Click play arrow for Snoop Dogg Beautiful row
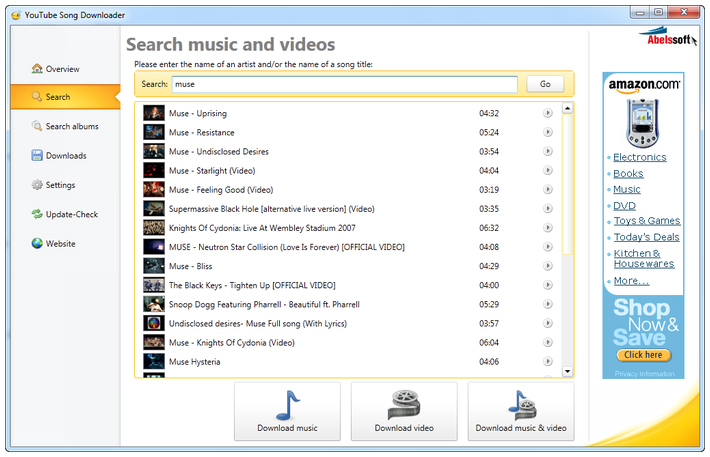The image size is (710, 457). tap(548, 304)
